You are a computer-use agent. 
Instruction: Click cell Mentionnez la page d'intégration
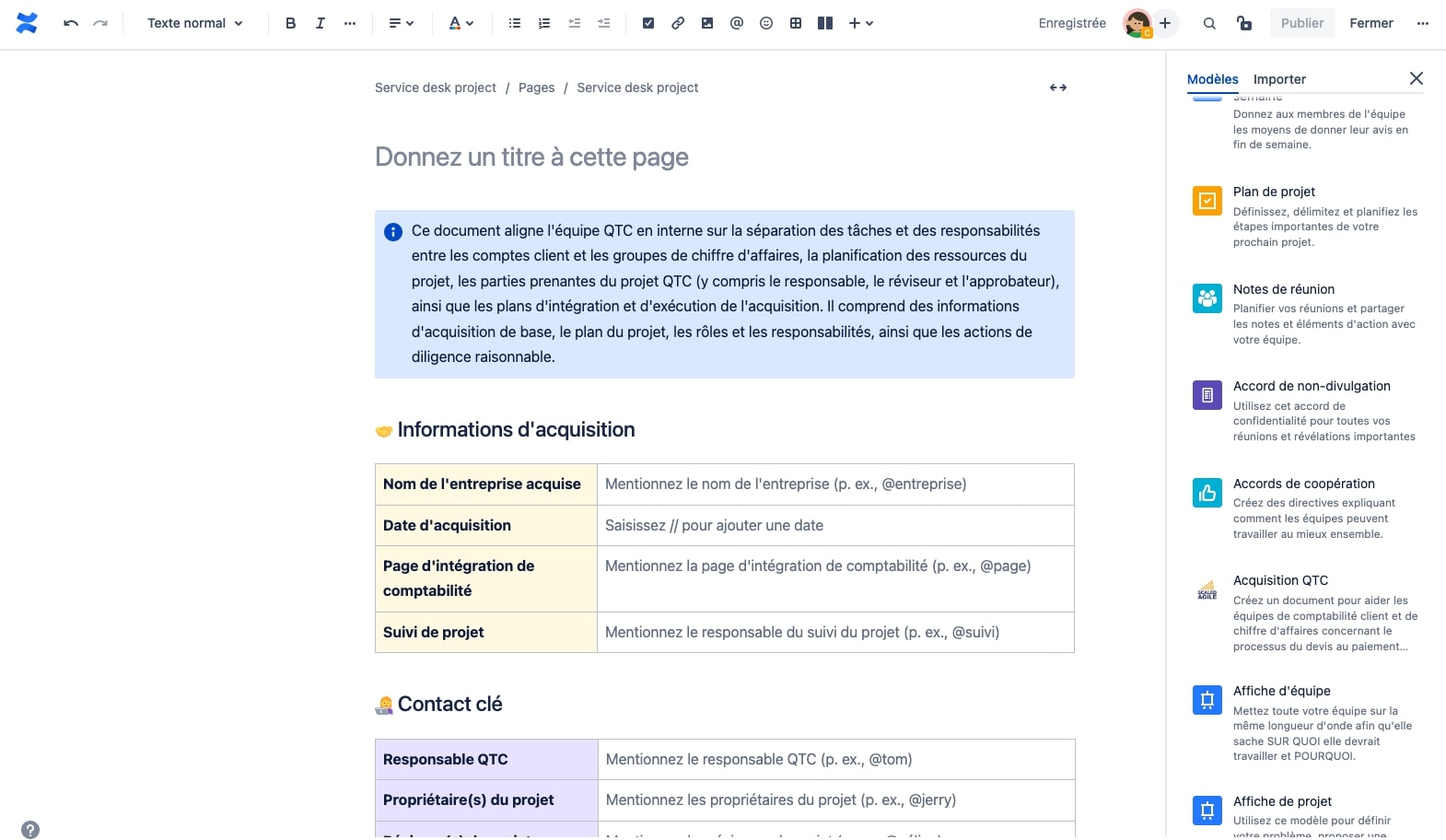(x=835, y=579)
